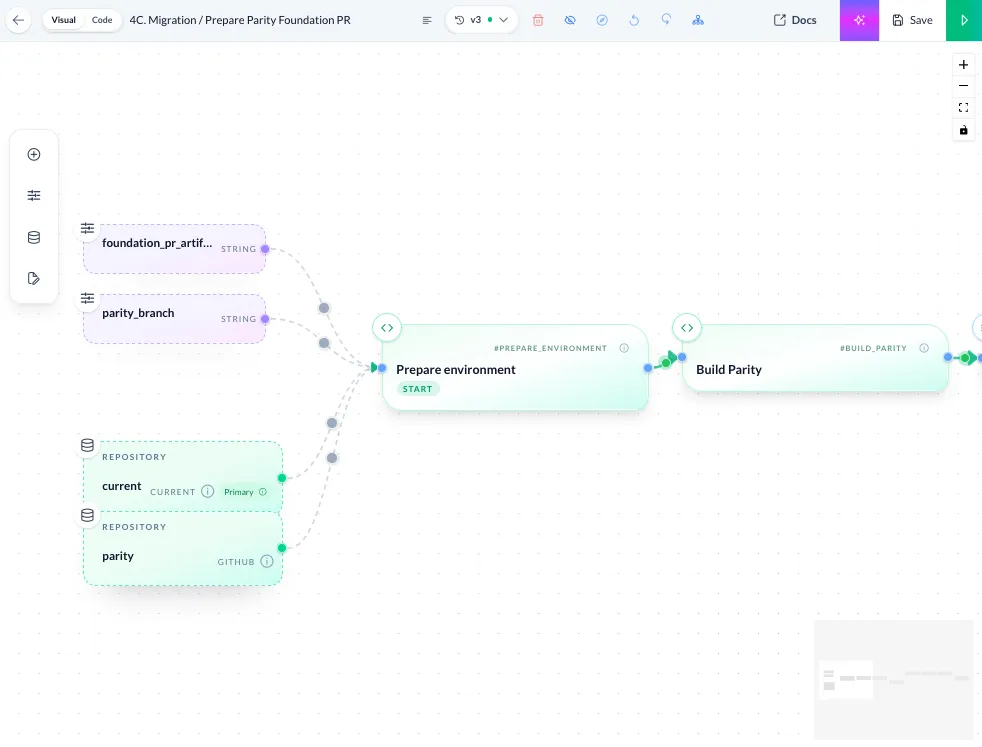Viewport: 982px width, 747px height.
Task: Click the minimap in the corner
Action: (x=894, y=680)
